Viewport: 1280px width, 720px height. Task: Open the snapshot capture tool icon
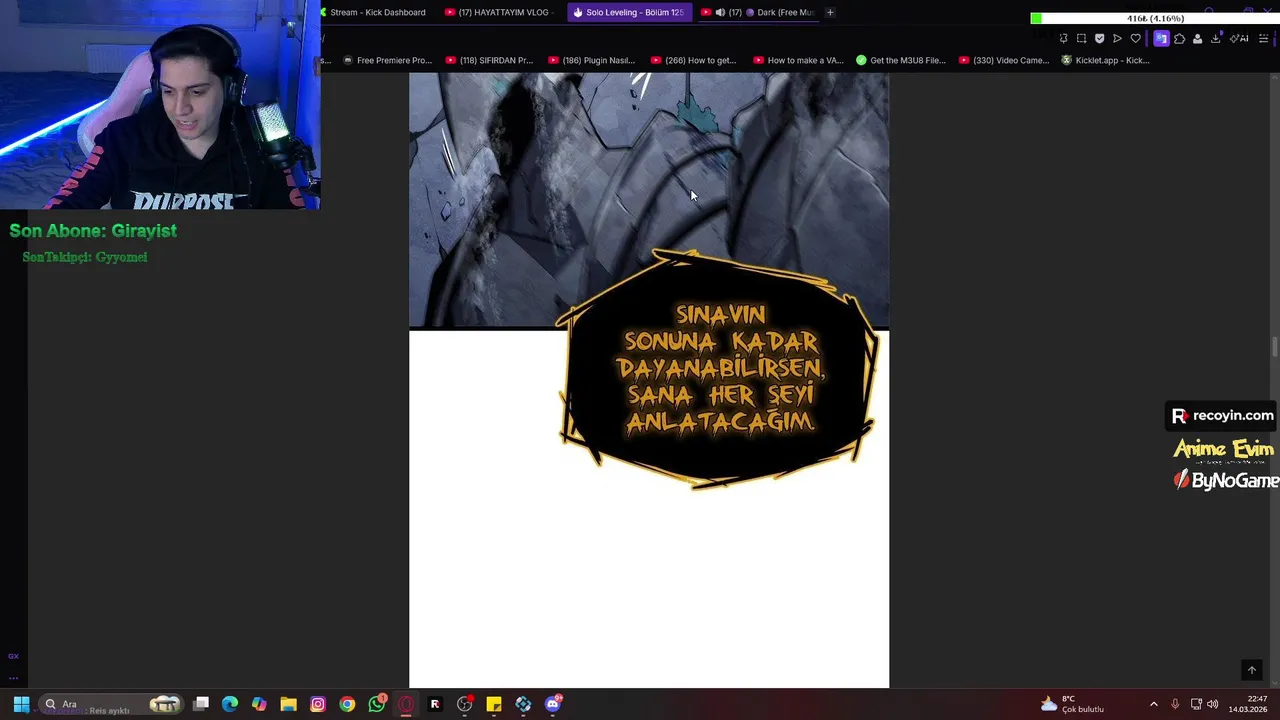(1081, 39)
